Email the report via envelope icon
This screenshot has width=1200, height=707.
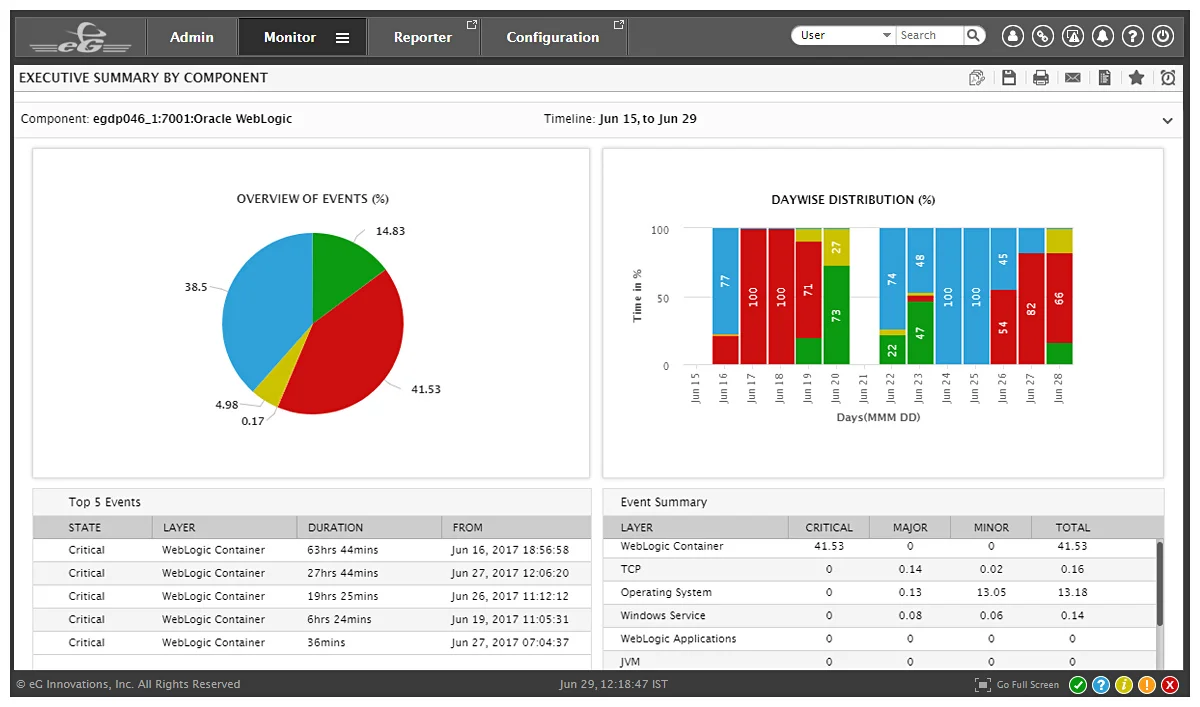(1073, 78)
